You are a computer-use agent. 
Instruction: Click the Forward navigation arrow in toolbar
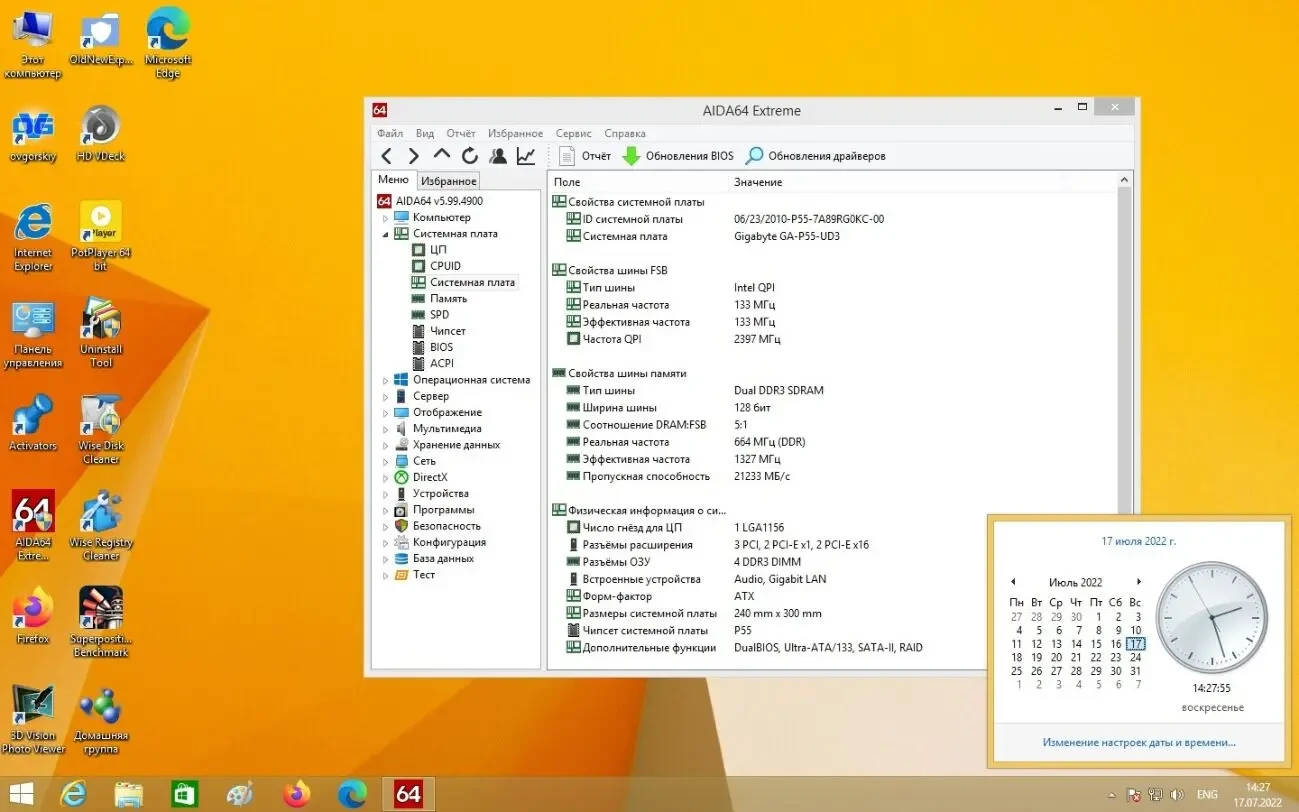tap(413, 156)
